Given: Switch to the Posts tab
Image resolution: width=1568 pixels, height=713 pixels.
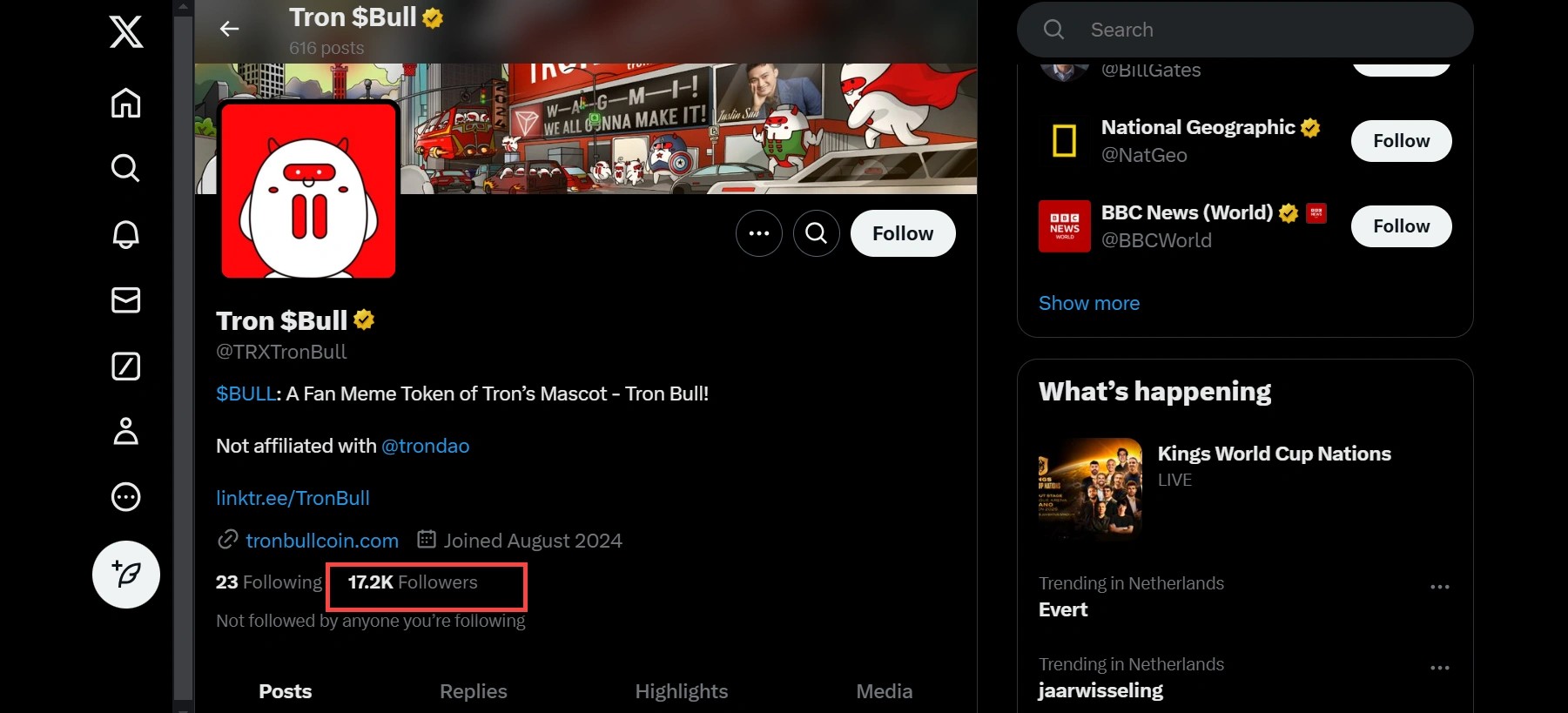Looking at the screenshot, I should [x=286, y=691].
